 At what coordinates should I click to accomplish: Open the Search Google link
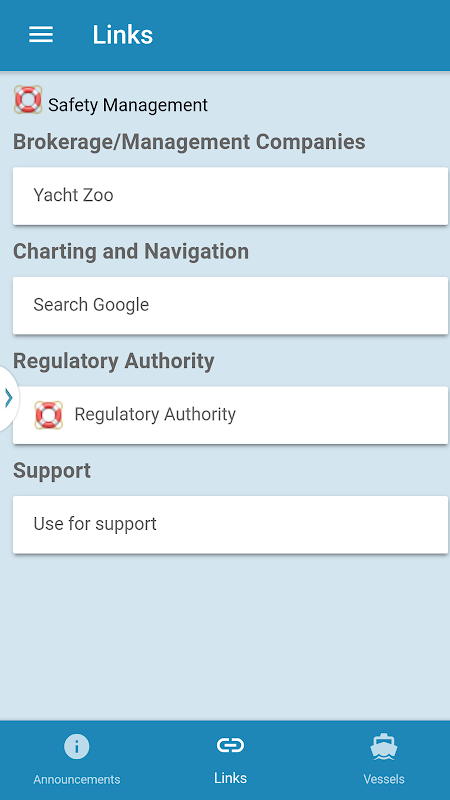(230, 306)
